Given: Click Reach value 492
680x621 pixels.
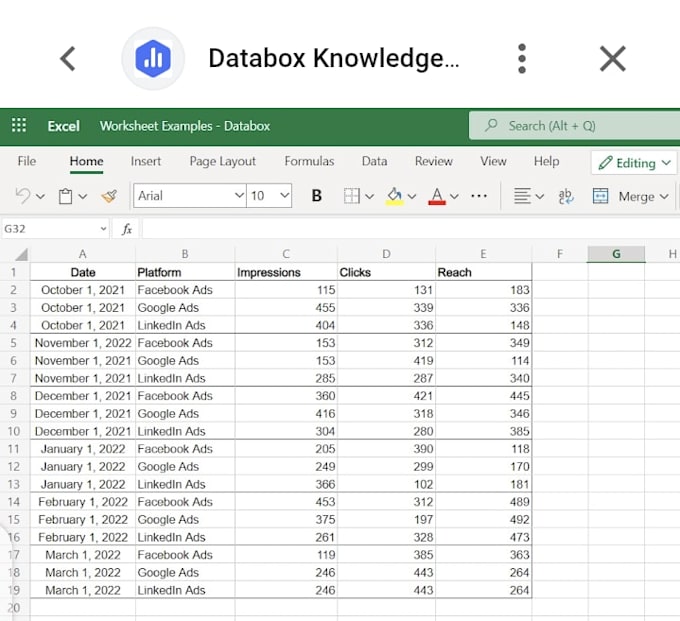Looking at the screenshot, I should point(484,519).
